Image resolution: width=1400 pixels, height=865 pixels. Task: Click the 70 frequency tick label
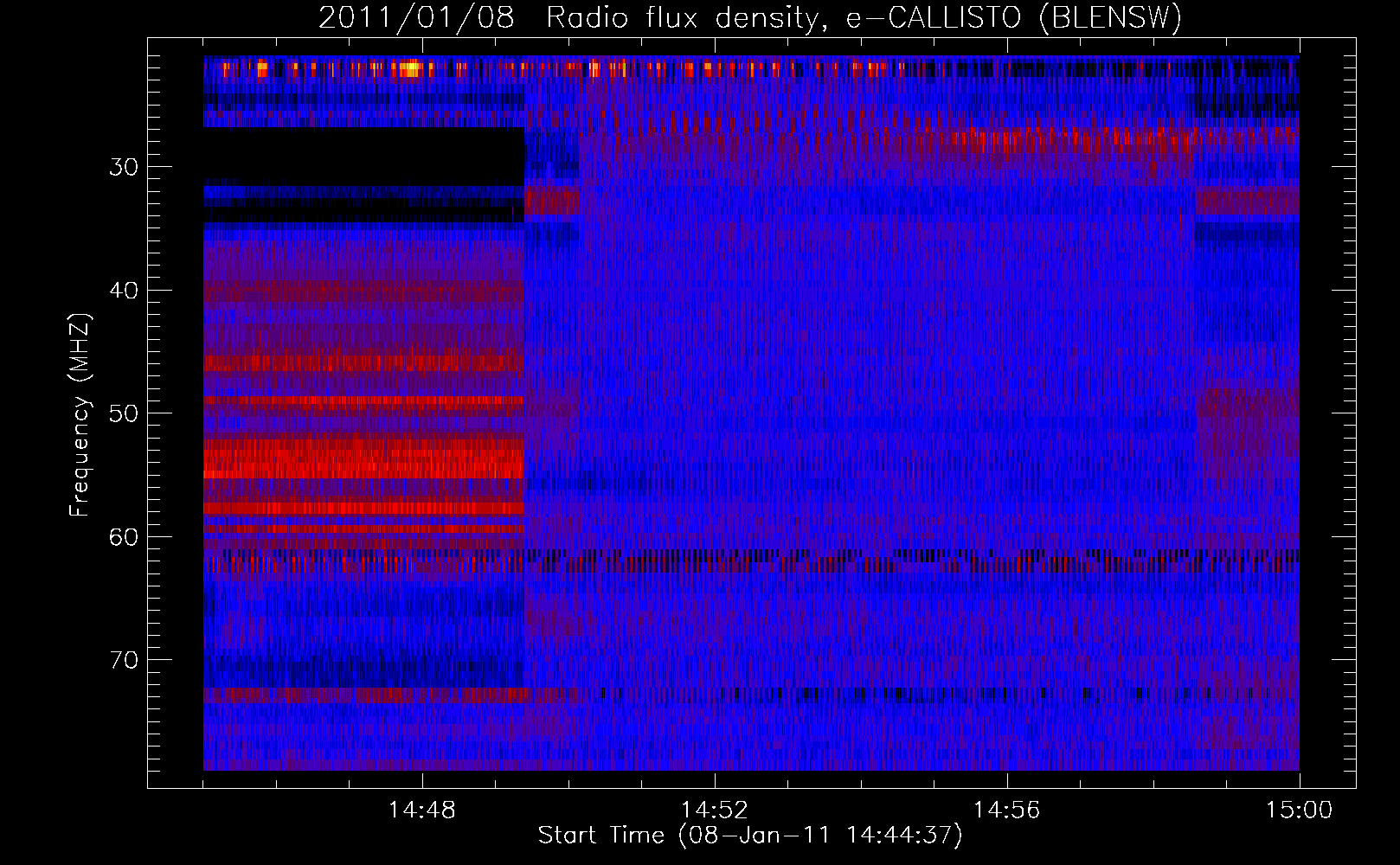pos(124,660)
